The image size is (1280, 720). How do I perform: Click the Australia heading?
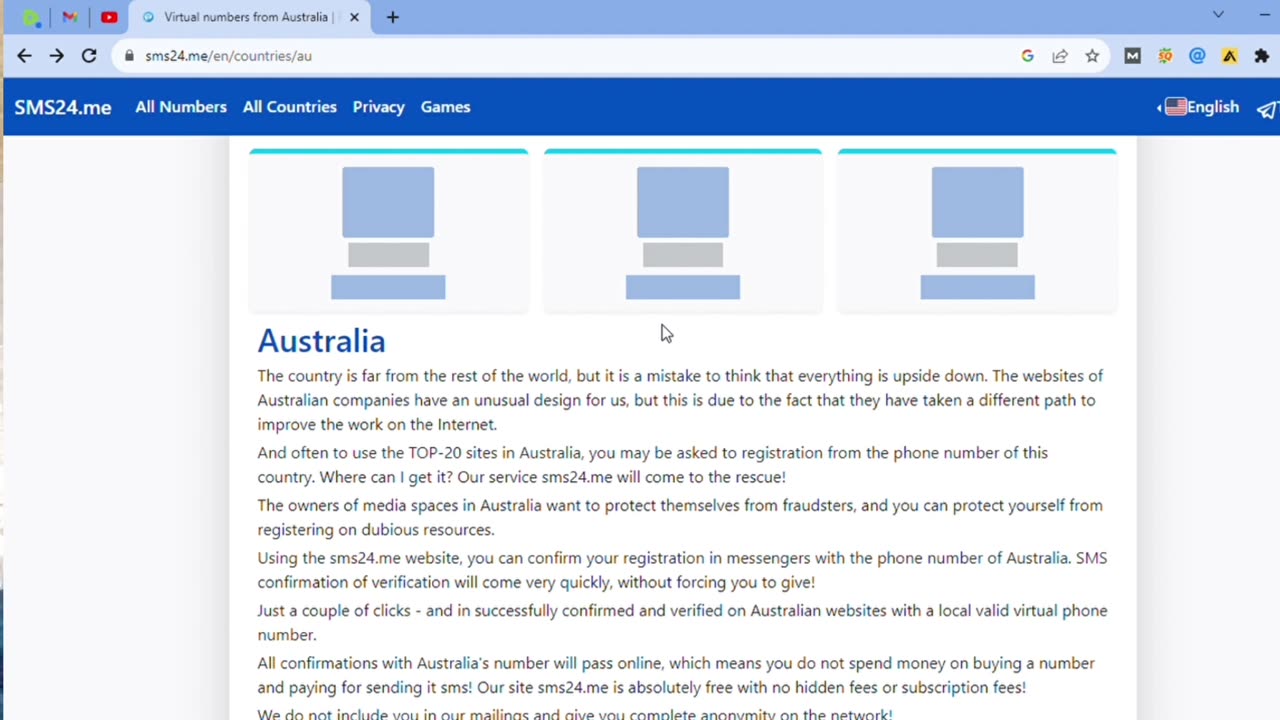pyautogui.click(x=321, y=341)
